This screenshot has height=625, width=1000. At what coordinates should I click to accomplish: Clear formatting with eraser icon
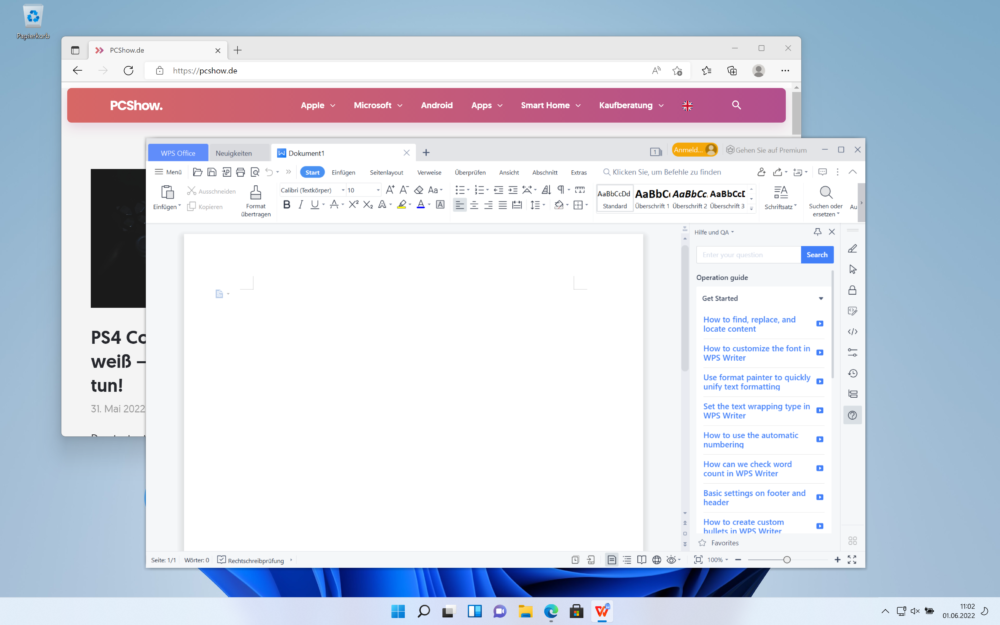coord(418,190)
